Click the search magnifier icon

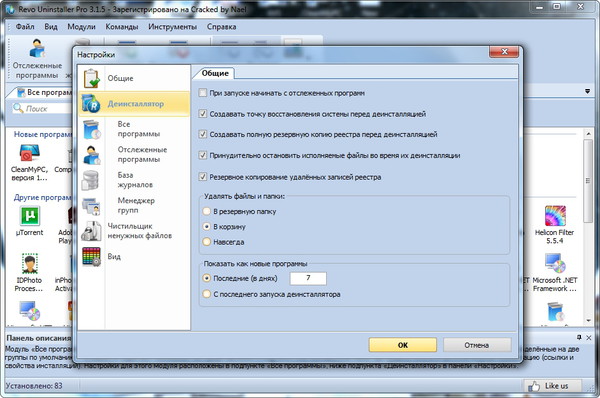[x=18, y=108]
